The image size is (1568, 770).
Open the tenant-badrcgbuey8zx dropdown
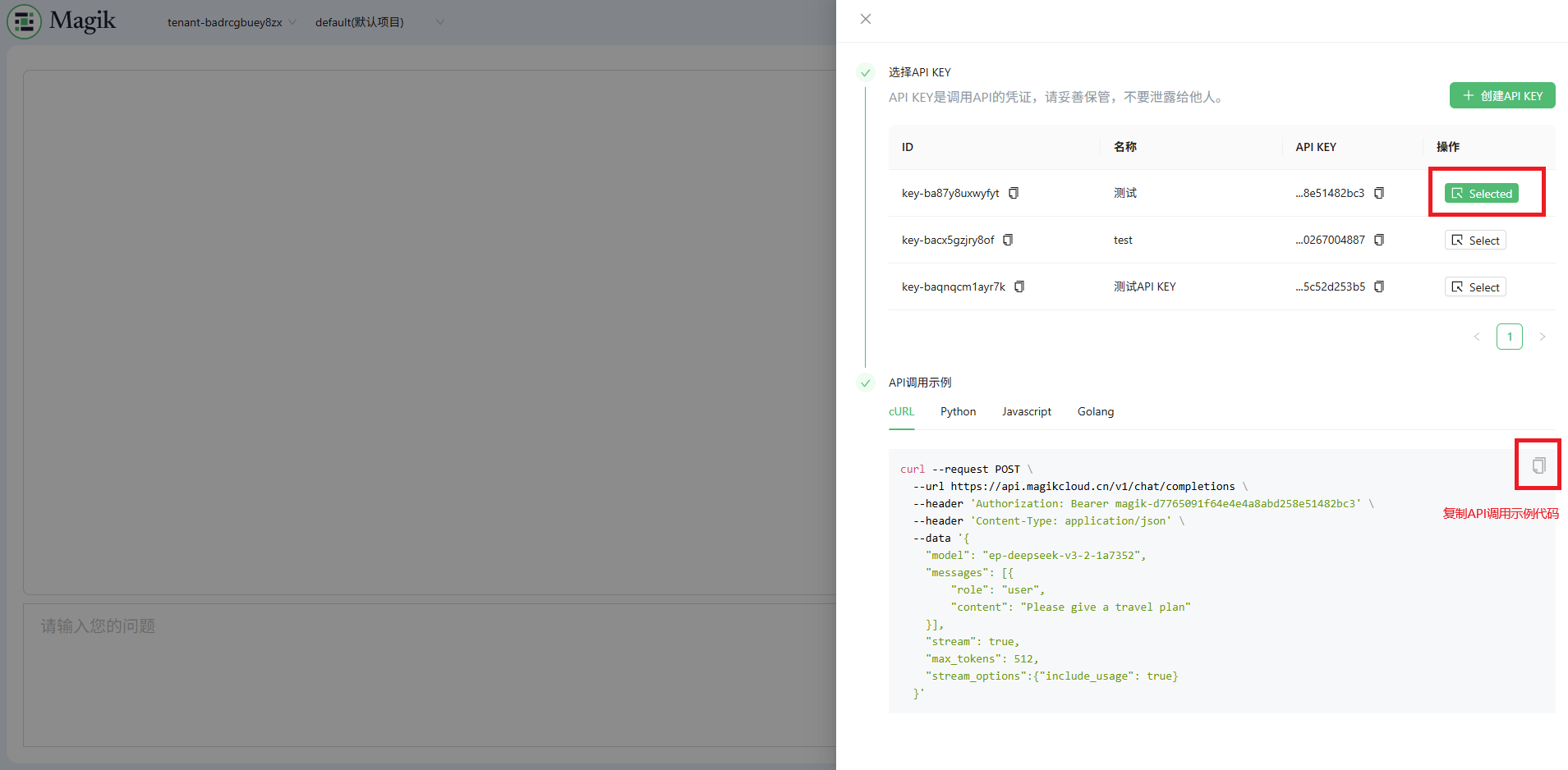point(231,22)
